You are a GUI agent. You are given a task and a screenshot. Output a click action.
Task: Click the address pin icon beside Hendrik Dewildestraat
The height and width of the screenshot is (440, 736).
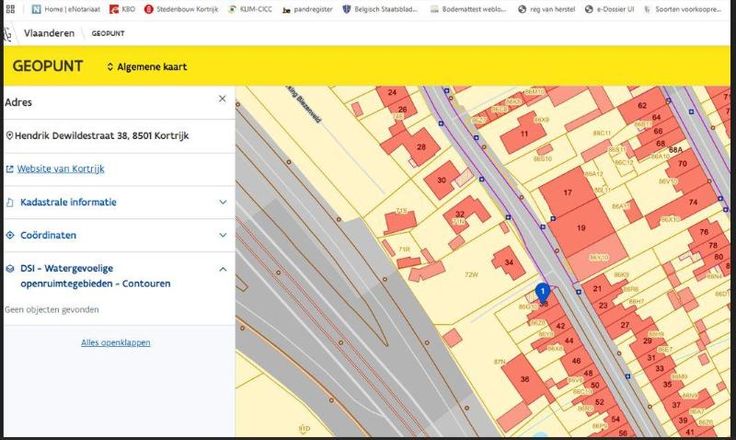tap(9, 136)
